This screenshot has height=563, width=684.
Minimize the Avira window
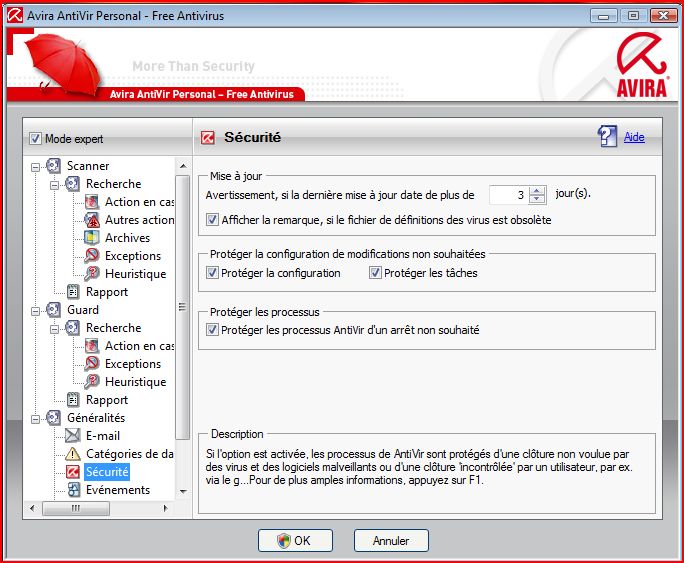coord(604,16)
